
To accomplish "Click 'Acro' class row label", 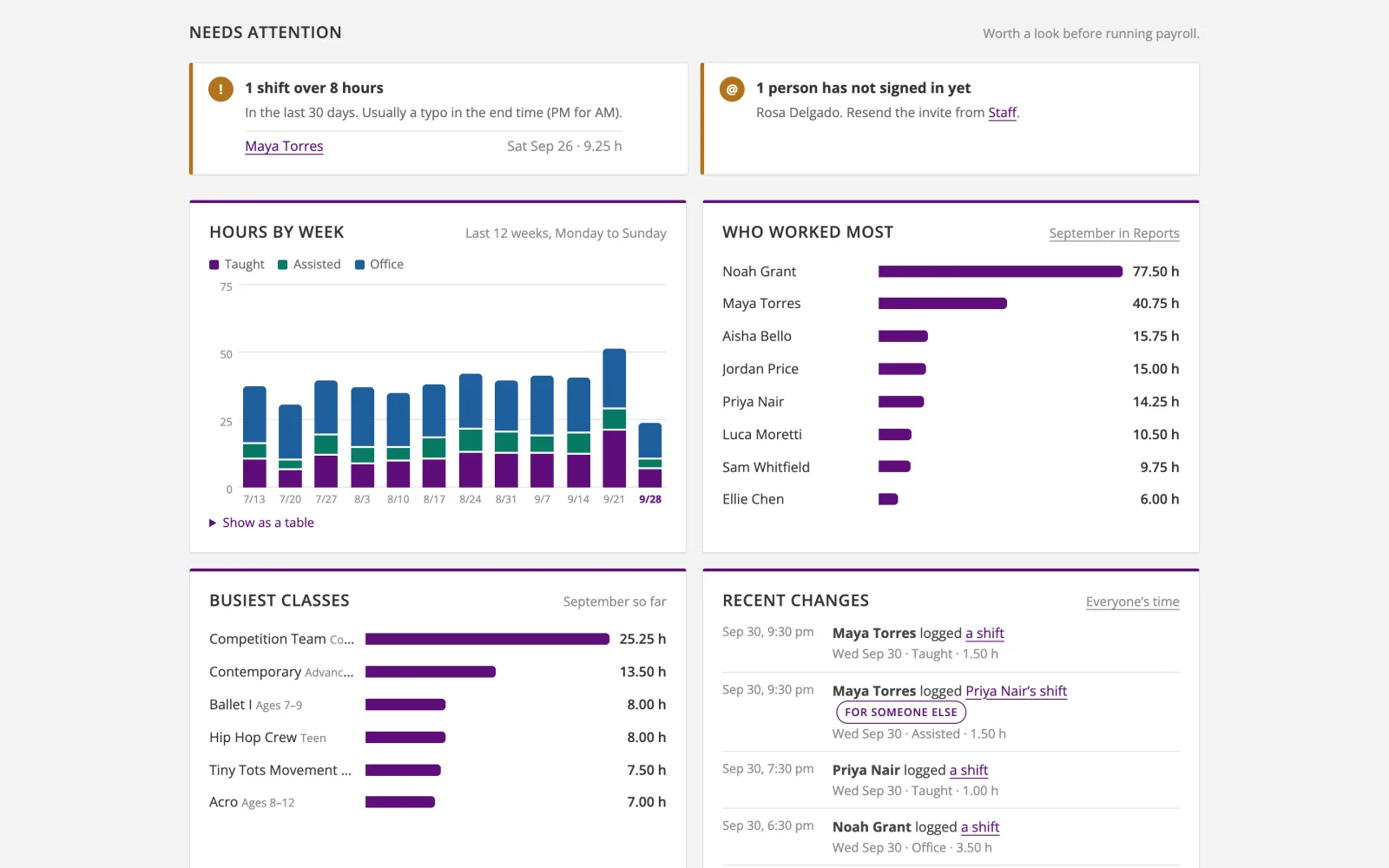I will tap(252, 802).
